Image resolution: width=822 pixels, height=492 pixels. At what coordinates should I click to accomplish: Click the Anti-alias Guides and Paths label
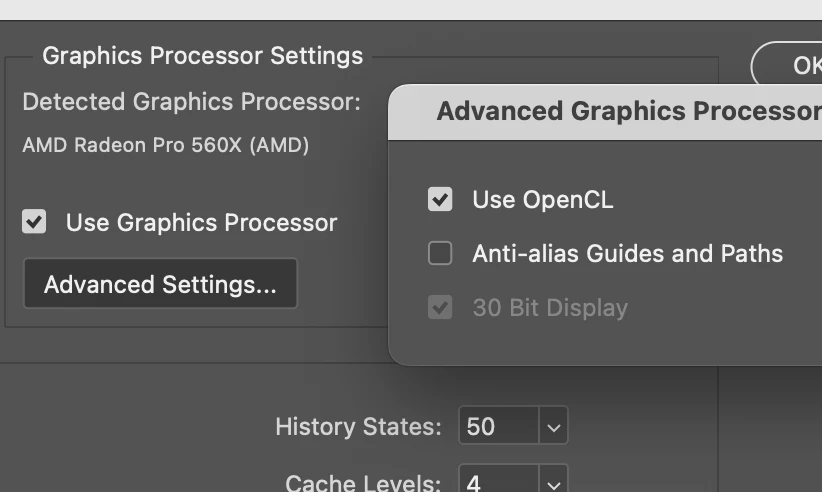[627, 253]
